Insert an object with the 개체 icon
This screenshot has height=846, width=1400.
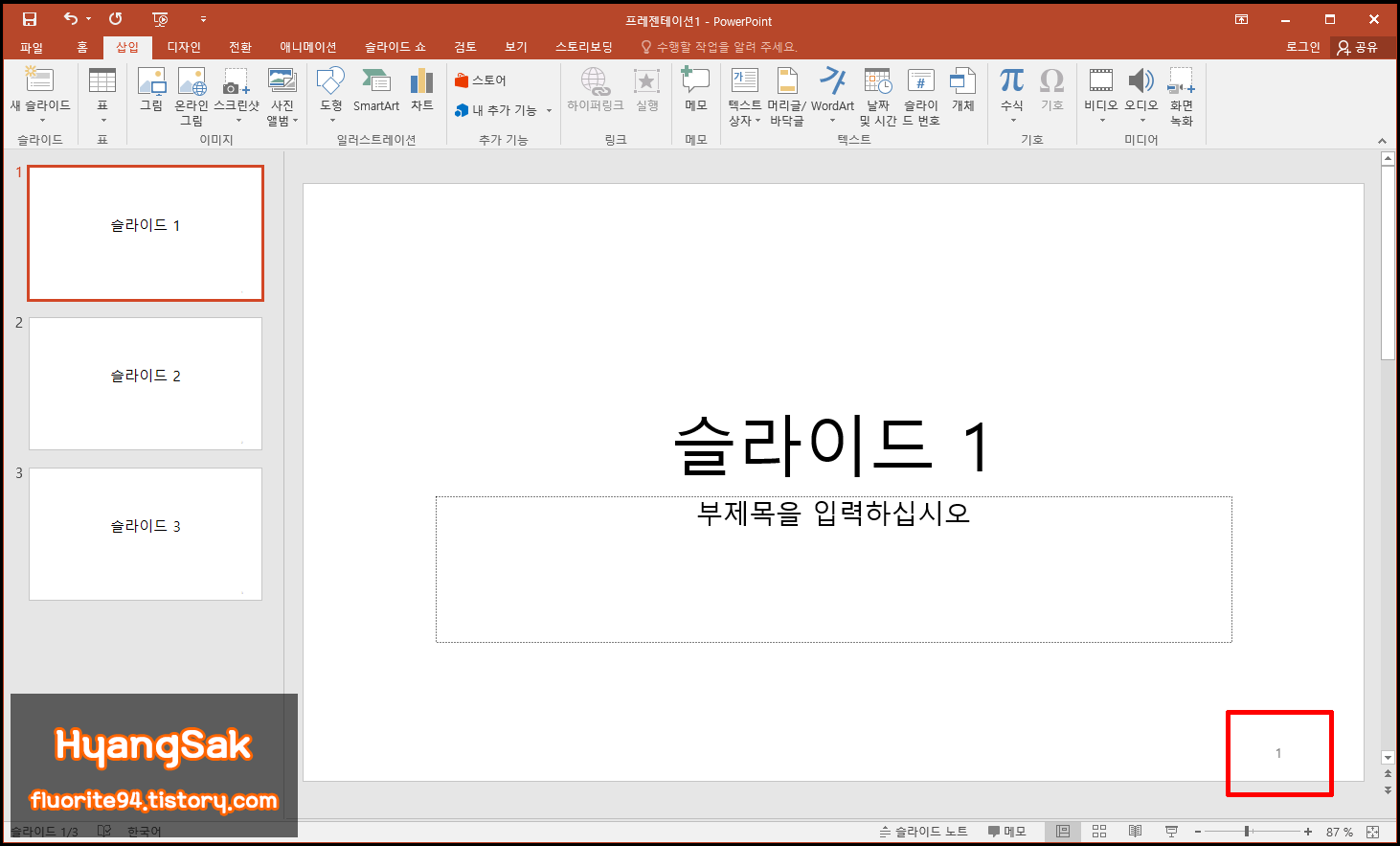963,91
